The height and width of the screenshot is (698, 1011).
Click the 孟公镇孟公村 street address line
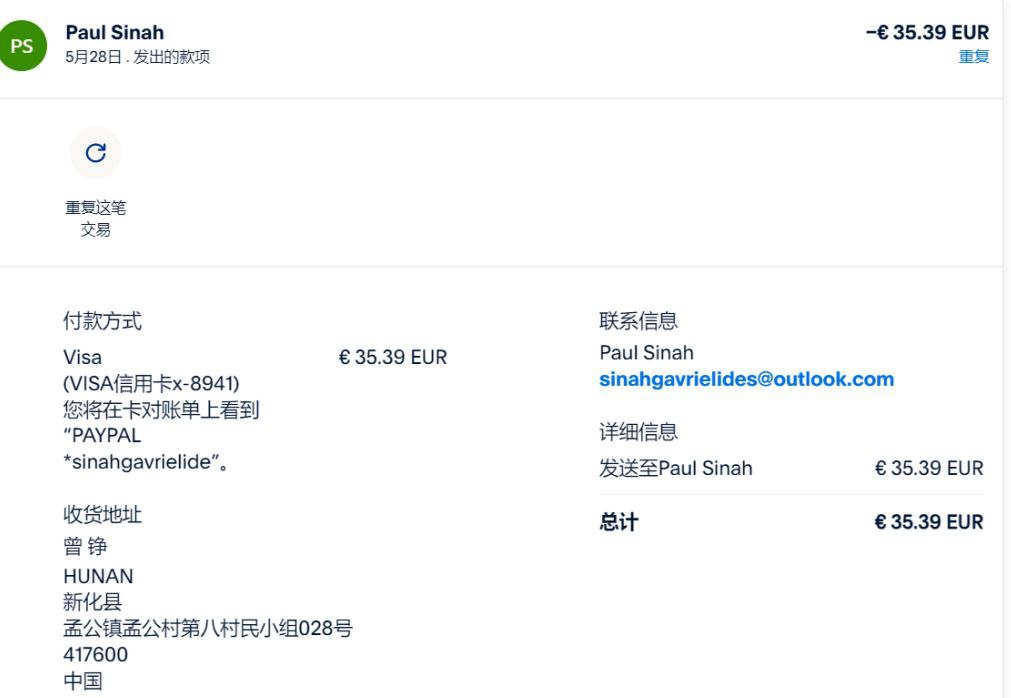point(207,629)
